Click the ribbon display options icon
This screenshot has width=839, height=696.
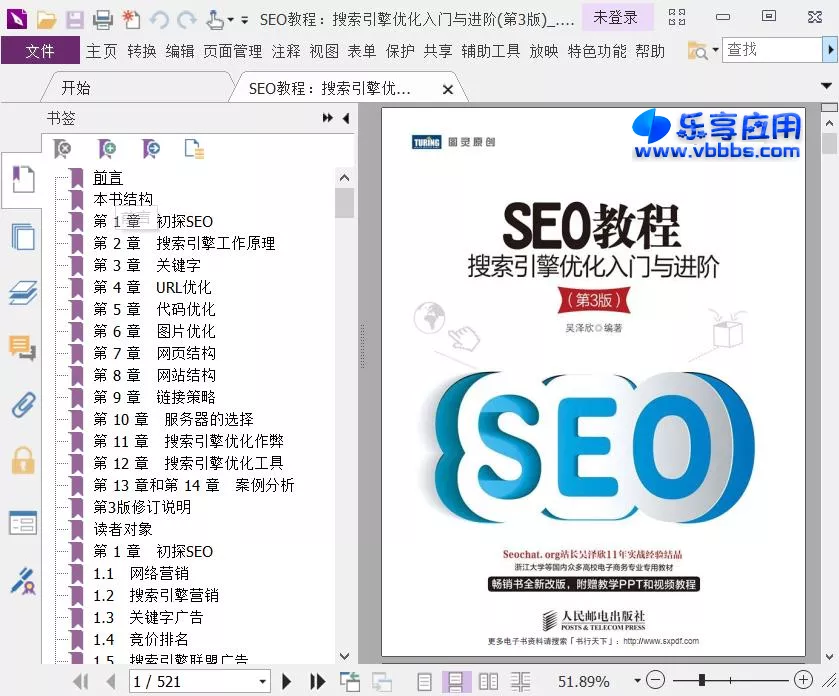pyautogui.click(x=677, y=18)
